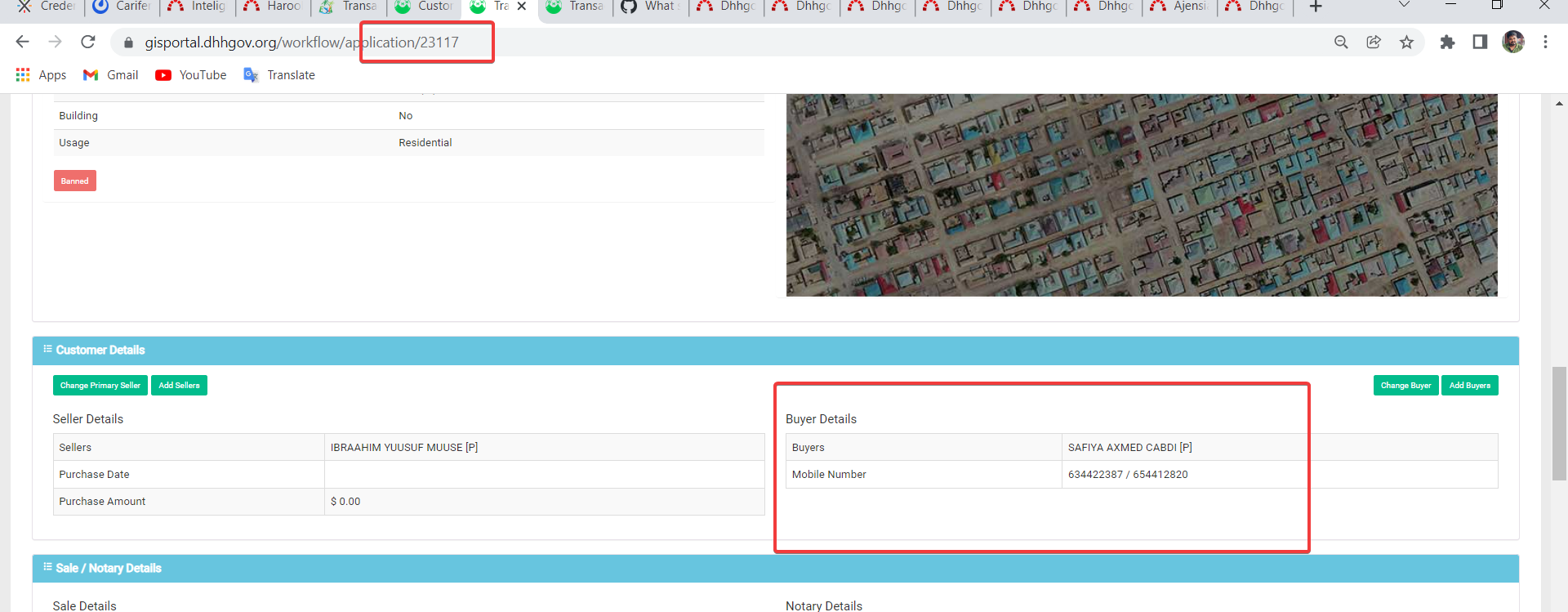Switch to the Creder tab
1568x612 pixels.
pos(46,7)
